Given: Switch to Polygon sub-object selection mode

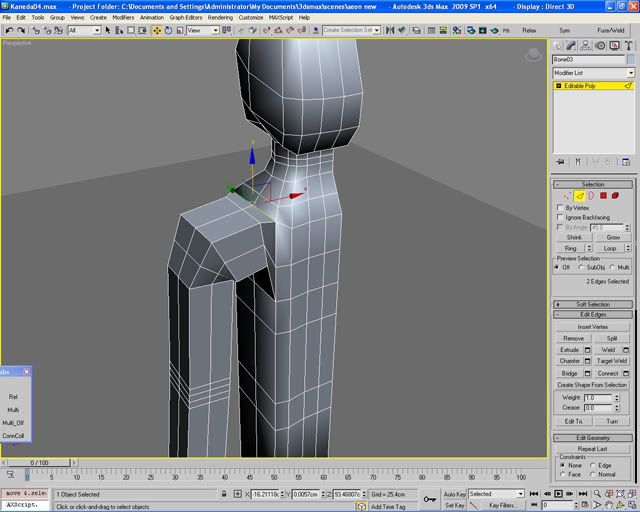Looking at the screenshot, I should coord(603,196).
